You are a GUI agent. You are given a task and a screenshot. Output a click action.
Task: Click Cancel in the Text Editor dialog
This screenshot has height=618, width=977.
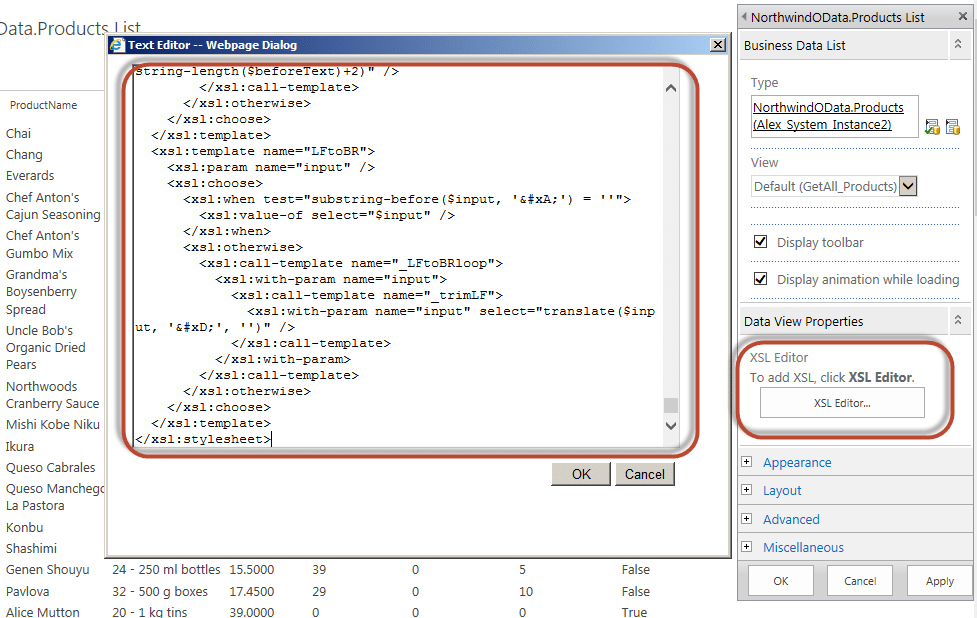[644, 474]
